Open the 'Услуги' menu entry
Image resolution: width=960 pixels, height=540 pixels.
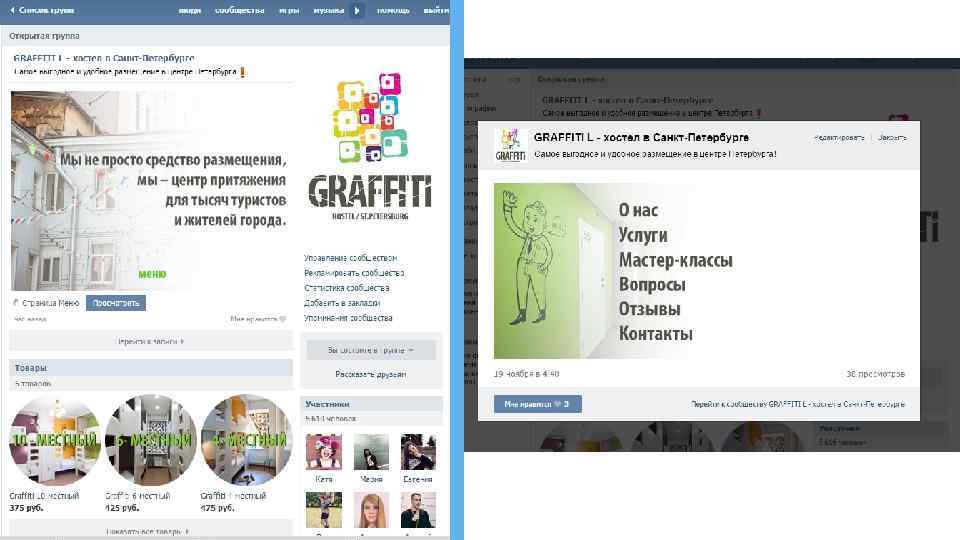(643, 235)
